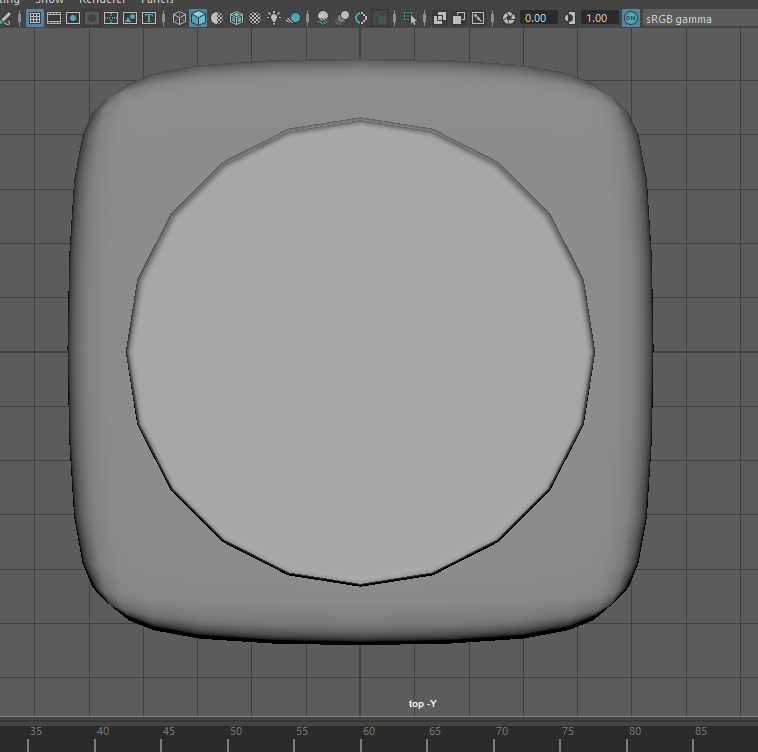Select smooth shade all display mode

pyautogui.click(x=198, y=18)
